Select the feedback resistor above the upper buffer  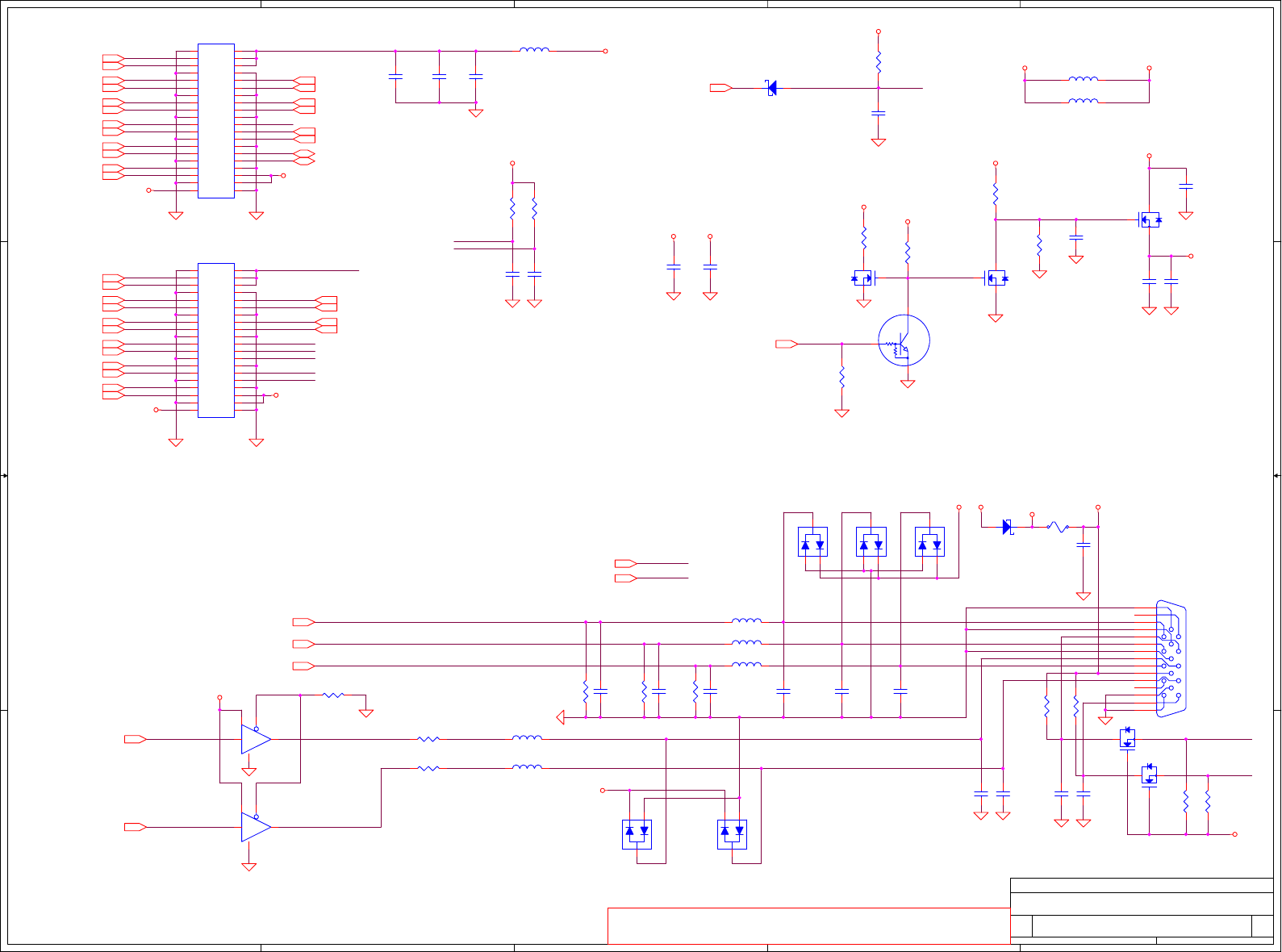tap(333, 695)
